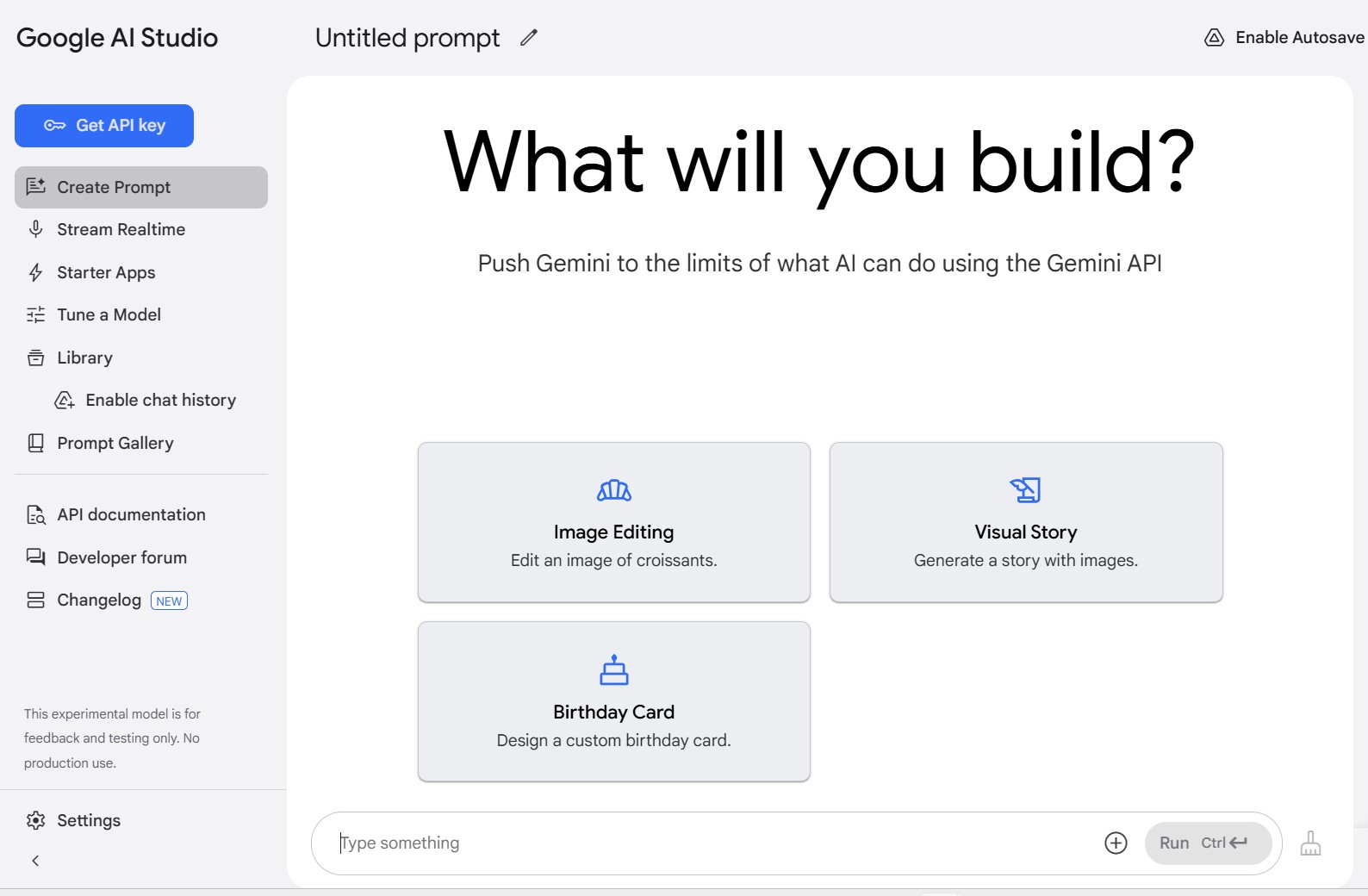The width and height of the screenshot is (1368, 896).
Task: Open the API documentation link
Action: (131, 514)
